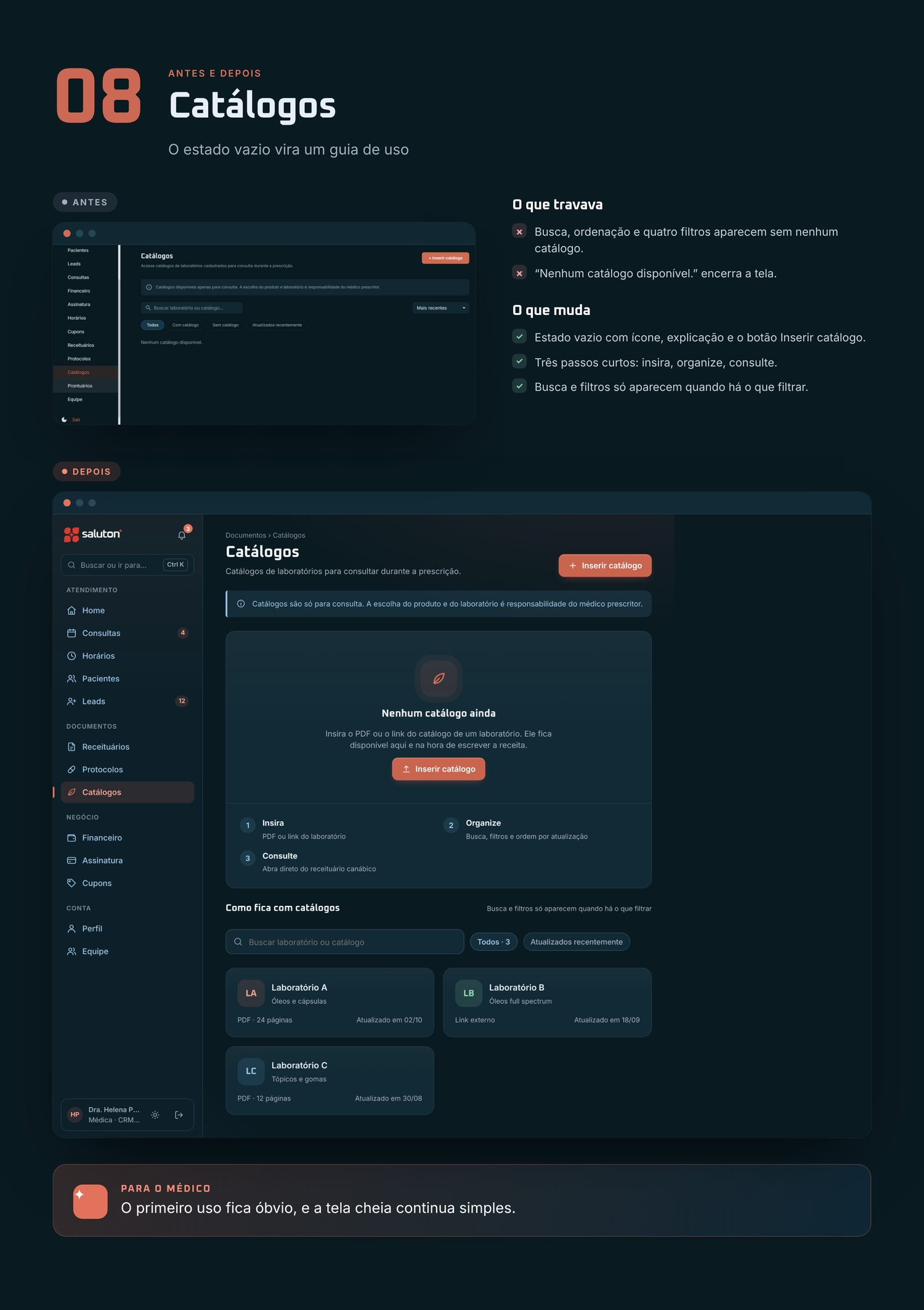Select the 'Todos · 3' filter chip
Image resolution: width=924 pixels, height=1310 pixels.
click(x=493, y=942)
